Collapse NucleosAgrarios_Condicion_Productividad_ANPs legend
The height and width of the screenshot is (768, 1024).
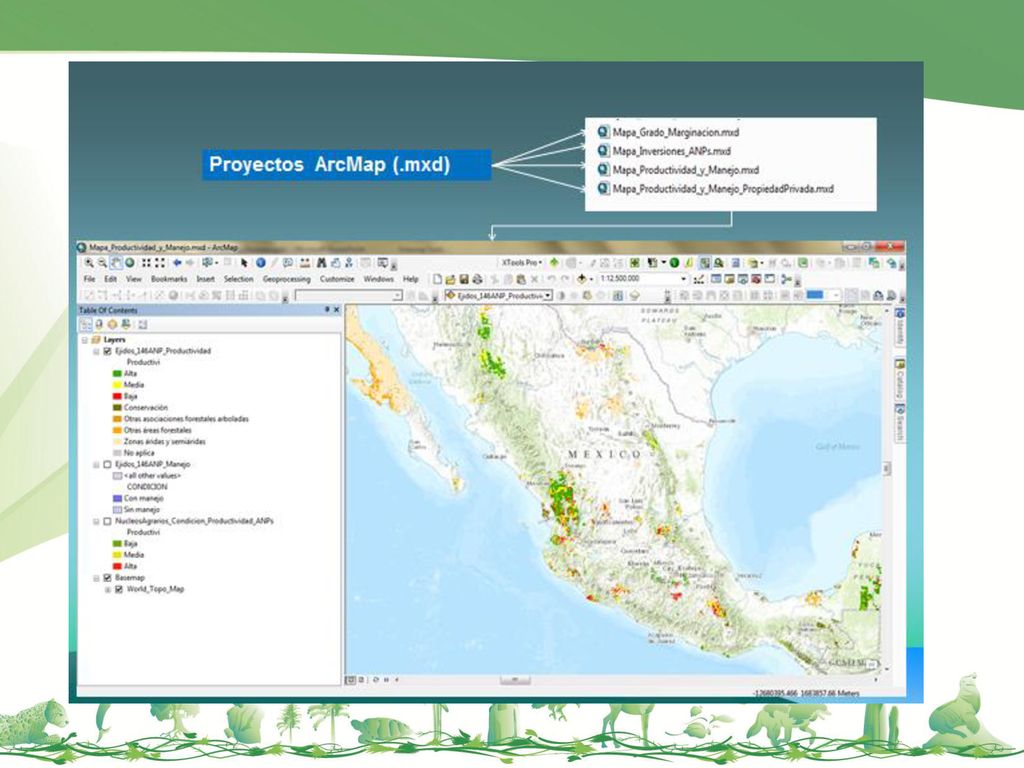click(x=96, y=521)
